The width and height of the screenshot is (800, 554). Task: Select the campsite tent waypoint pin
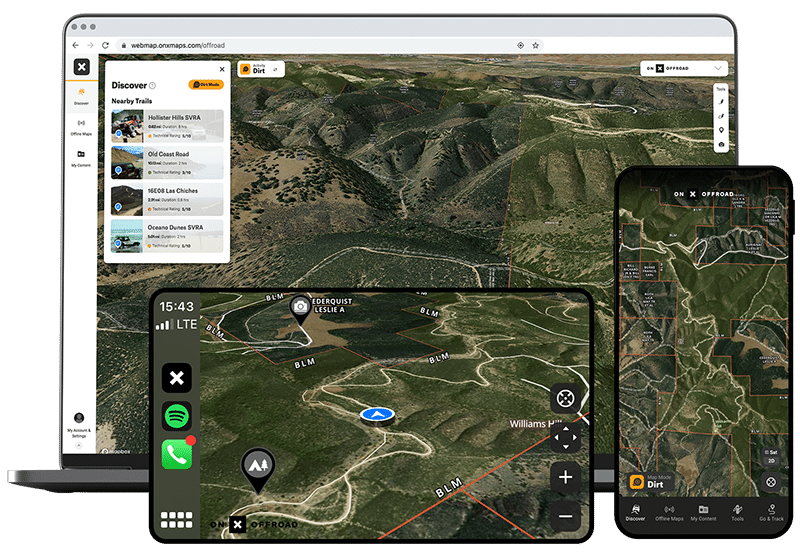(x=257, y=465)
